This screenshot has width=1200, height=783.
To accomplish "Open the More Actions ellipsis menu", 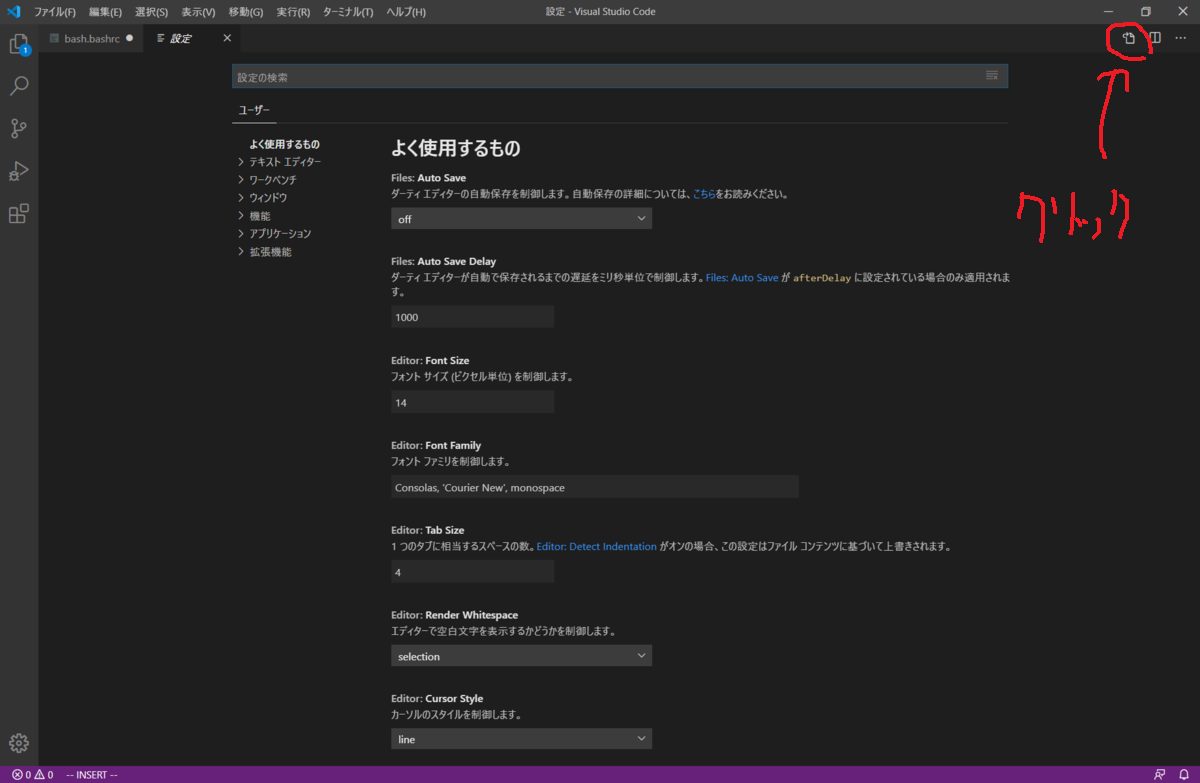I will click(x=1180, y=39).
